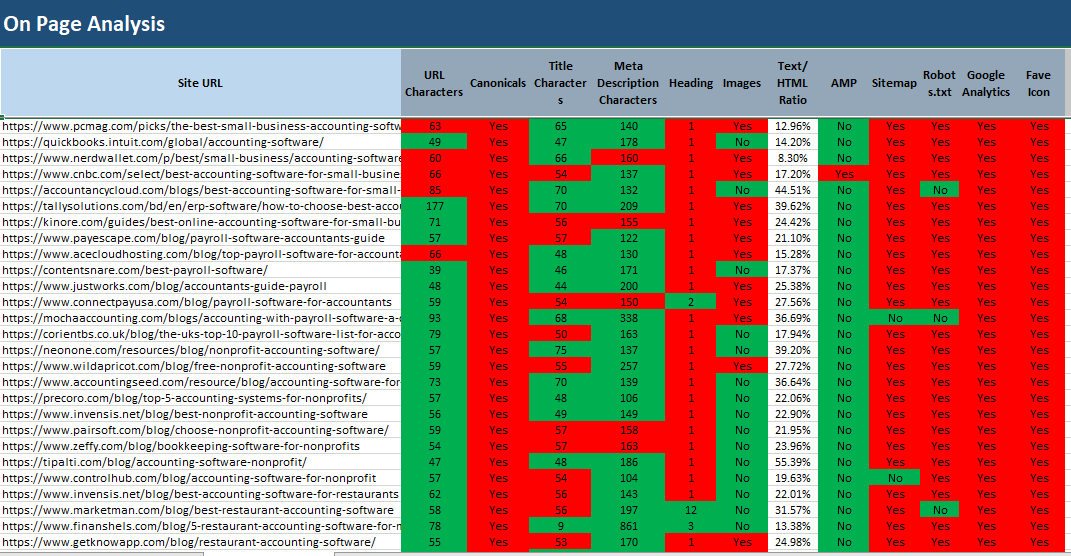Select the kinore.com URL cell
Image resolution: width=1071 pixels, height=556 pixels.
coord(201,222)
